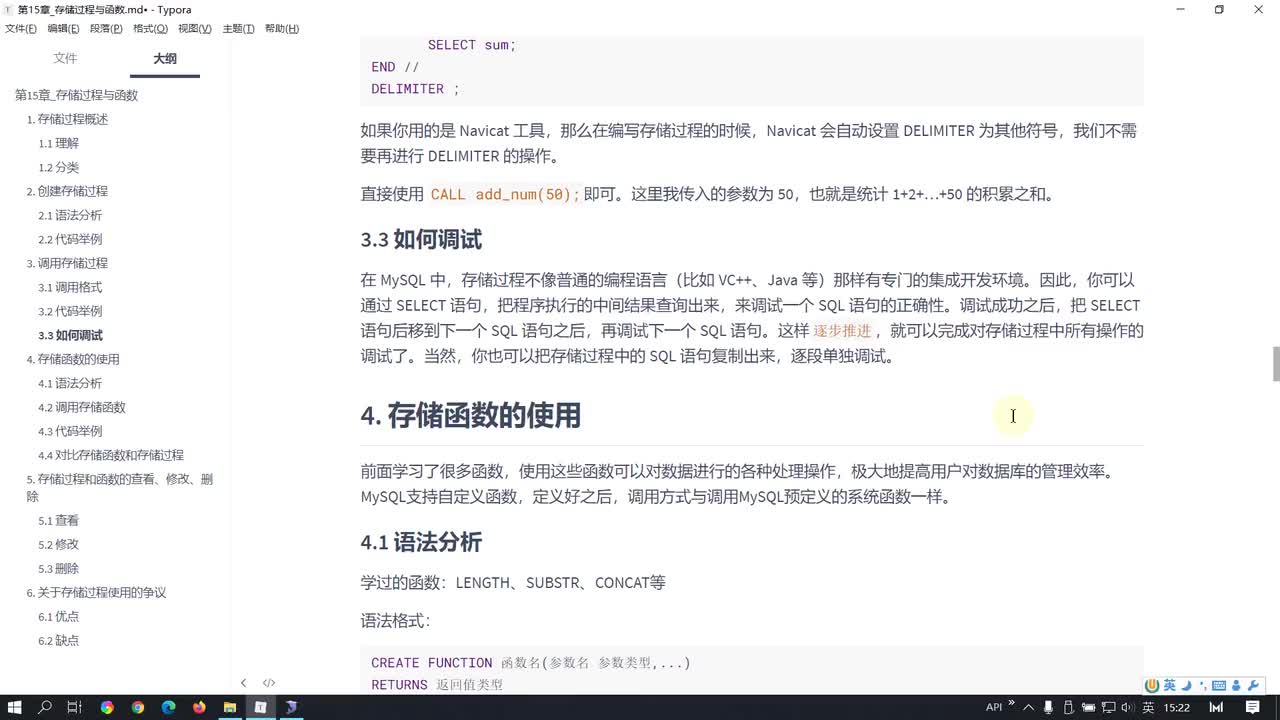Jump to outline item 2.2 代码举例

pos(70,239)
